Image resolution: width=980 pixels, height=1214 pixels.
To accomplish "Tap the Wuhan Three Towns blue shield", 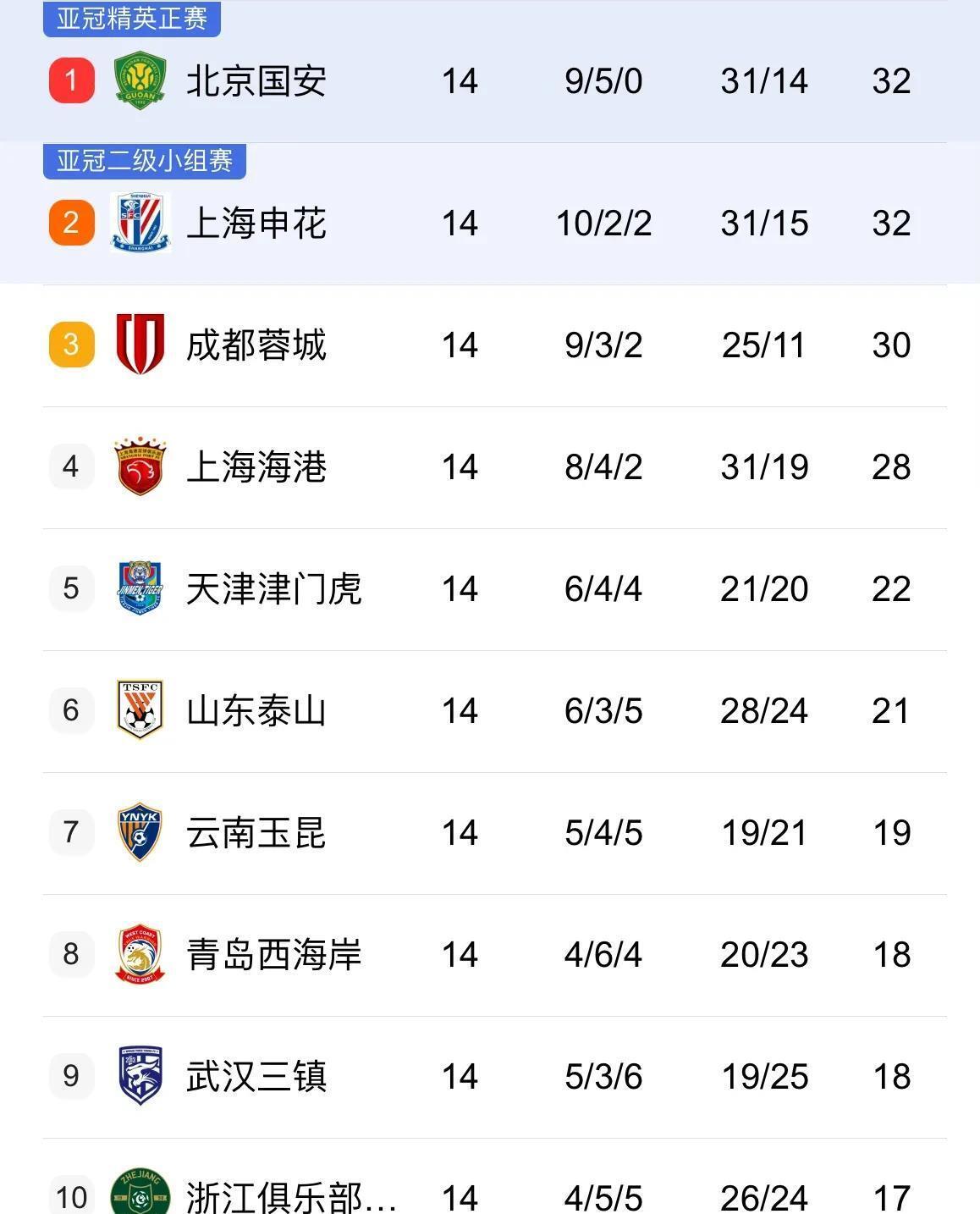I will [140, 1076].
